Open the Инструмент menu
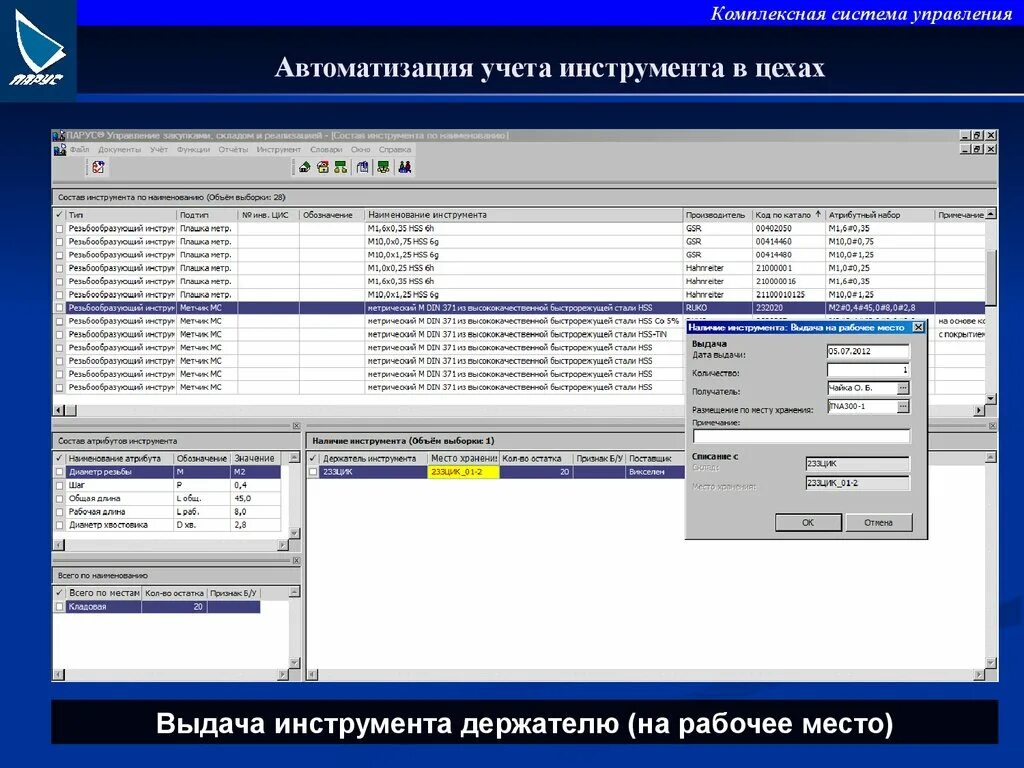The height and width of the screenshot is (768, 1024). pyautogui.click(x=279, y=150)
